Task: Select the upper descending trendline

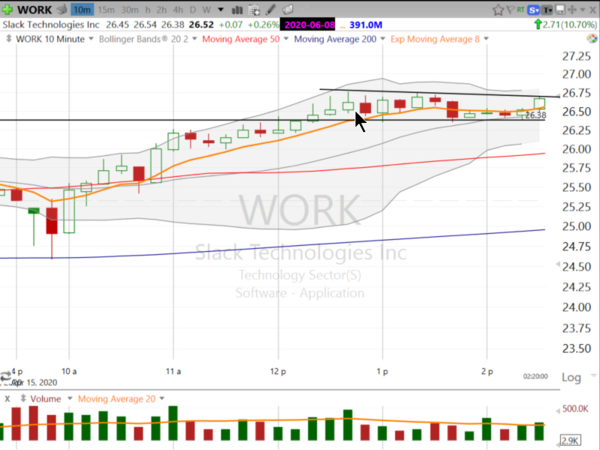Action: click(439, 93)
